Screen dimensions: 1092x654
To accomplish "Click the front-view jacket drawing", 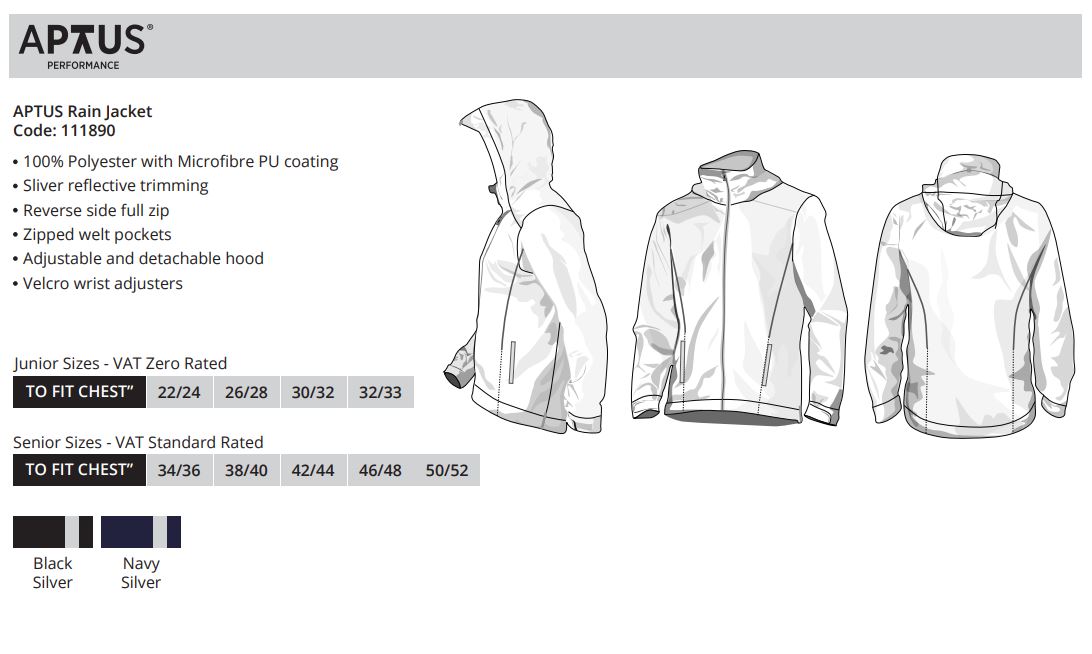I will point(739,289).
